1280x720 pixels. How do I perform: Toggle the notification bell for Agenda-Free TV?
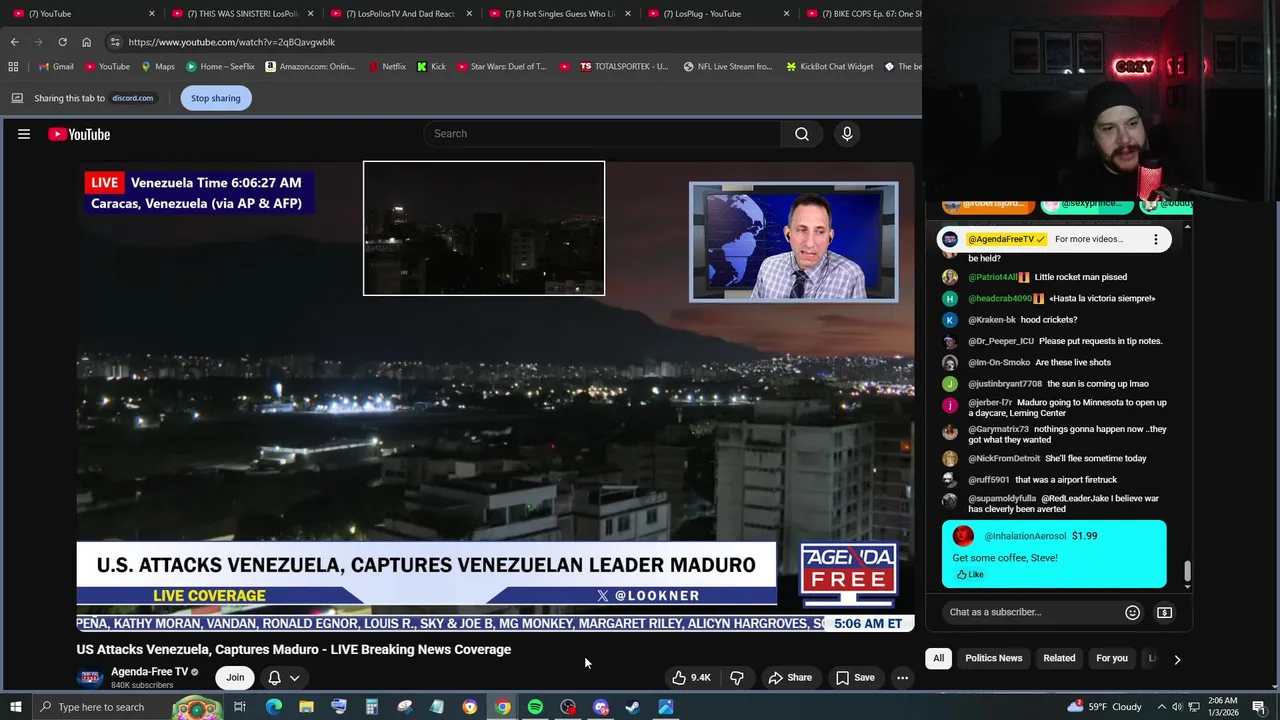tap(274, 678)
